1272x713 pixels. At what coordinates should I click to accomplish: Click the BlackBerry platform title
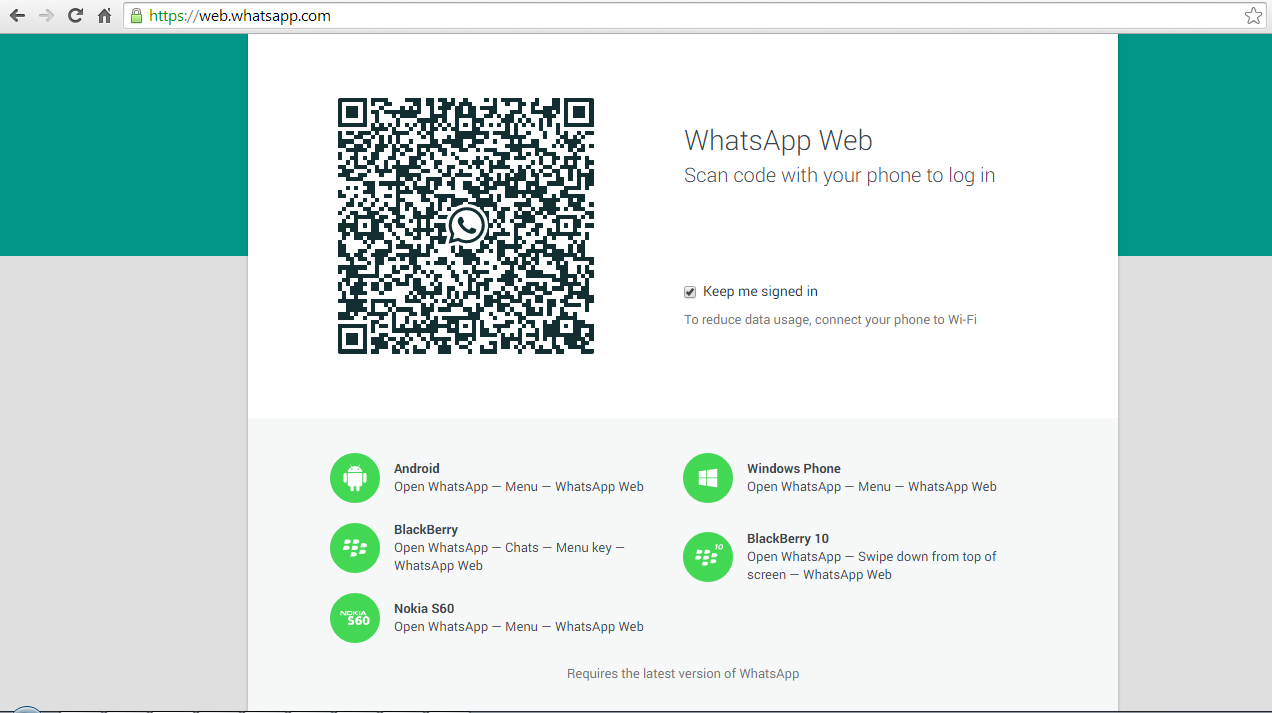point(426,530)
